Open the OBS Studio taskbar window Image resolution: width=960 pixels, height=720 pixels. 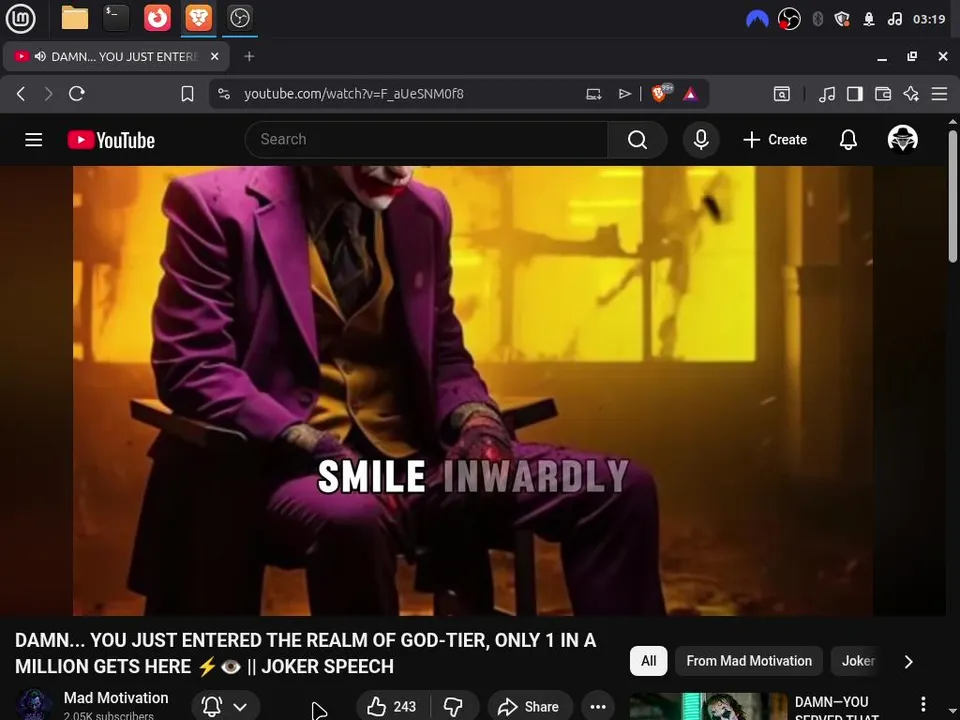click(x=239, y=18)
